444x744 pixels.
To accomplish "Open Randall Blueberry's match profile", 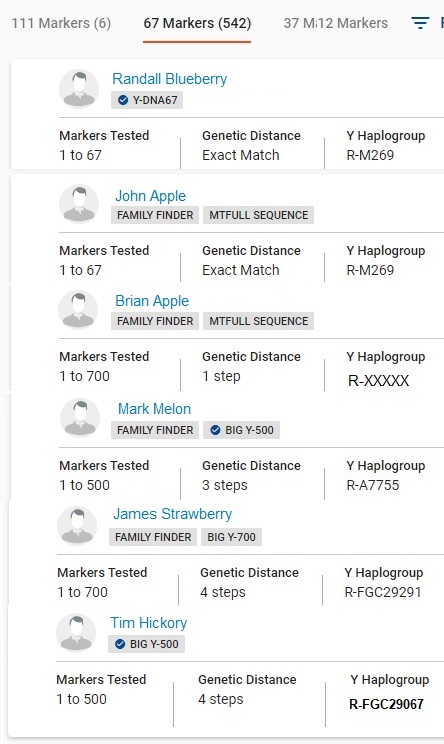I will 169,79.
